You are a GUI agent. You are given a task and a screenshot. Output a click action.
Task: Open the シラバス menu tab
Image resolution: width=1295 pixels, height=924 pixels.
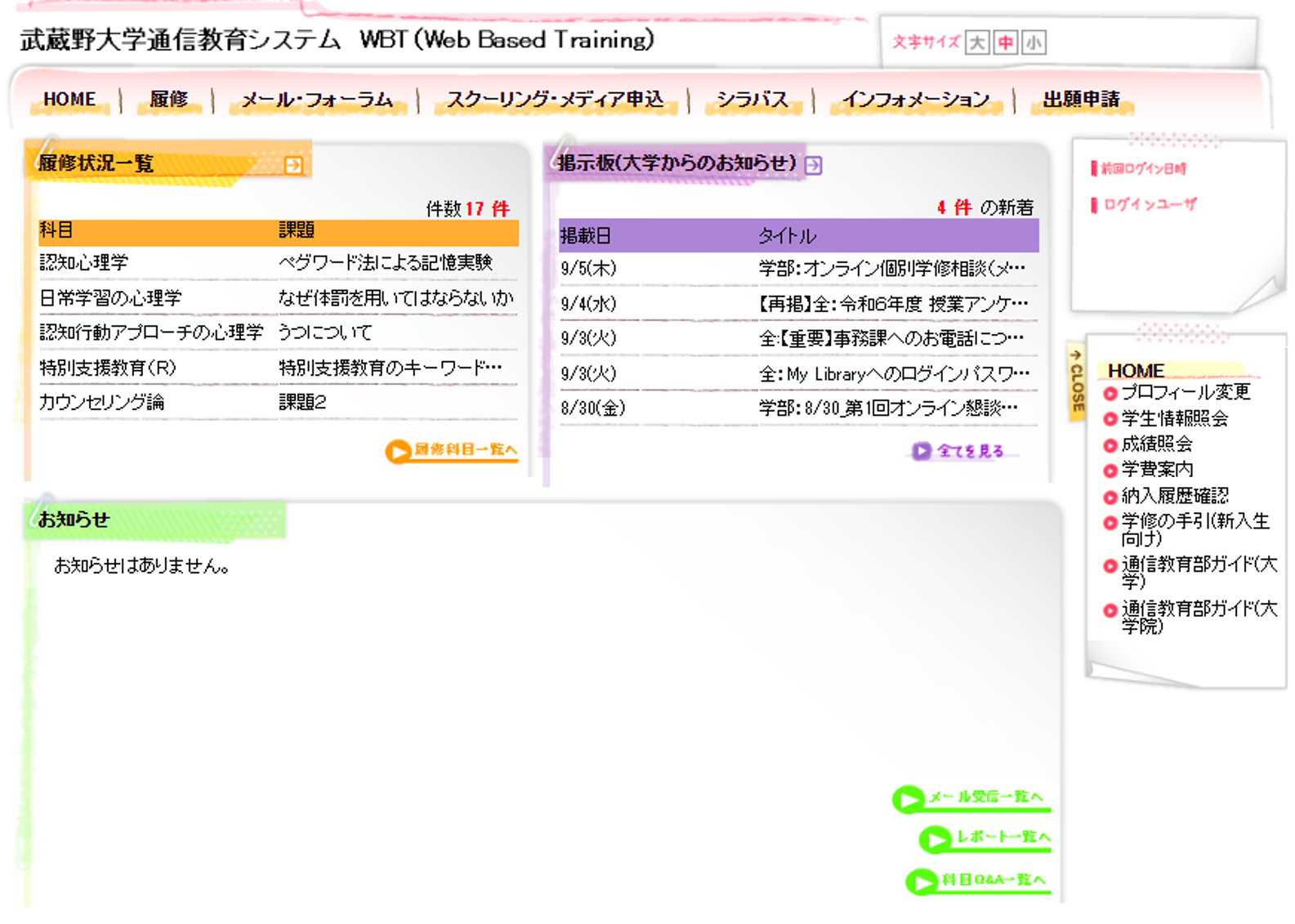(x=752, y=100)
